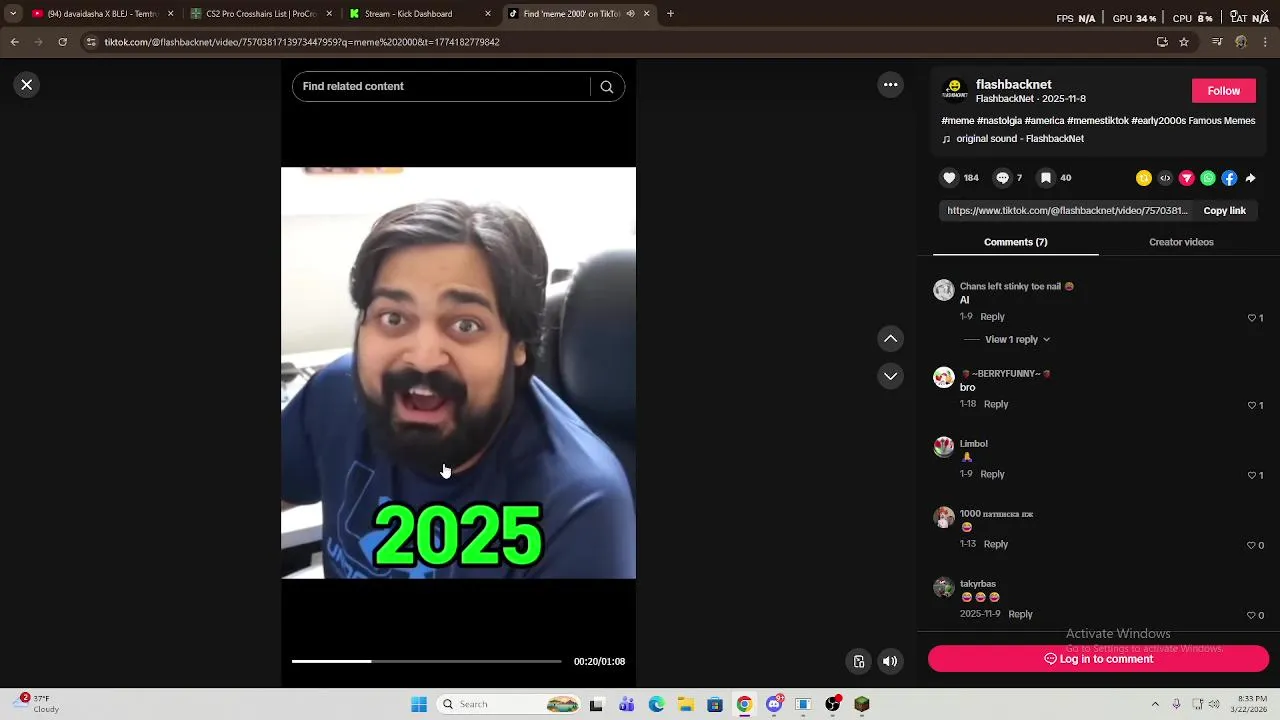Open the Windows Start menu
This screenshot has height=720, width=1280.
419,704
